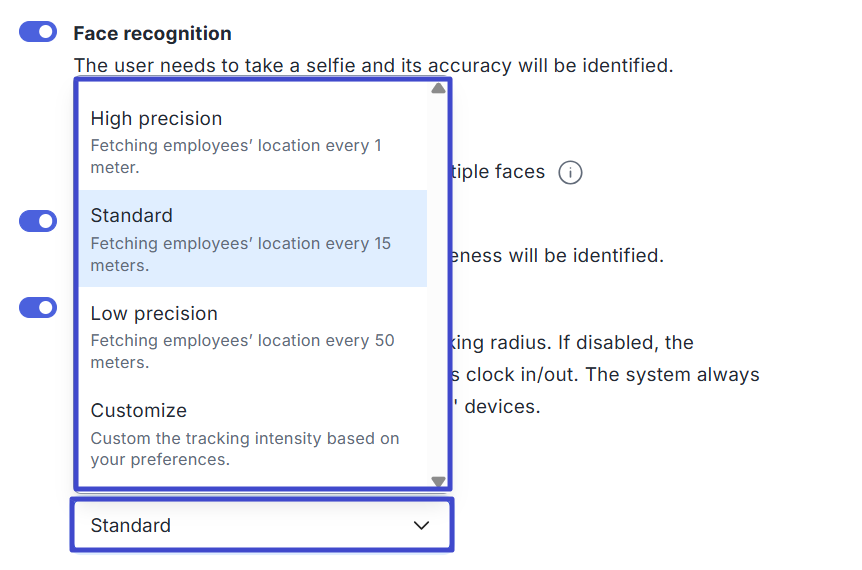Turn off the toggle beside 'will be identified'

point(38,221)
